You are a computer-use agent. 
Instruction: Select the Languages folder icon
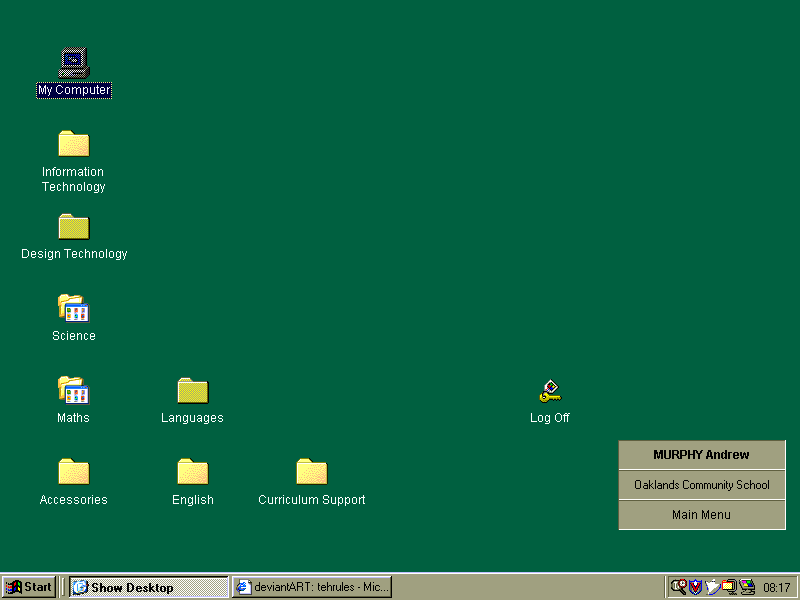(193, 390)
